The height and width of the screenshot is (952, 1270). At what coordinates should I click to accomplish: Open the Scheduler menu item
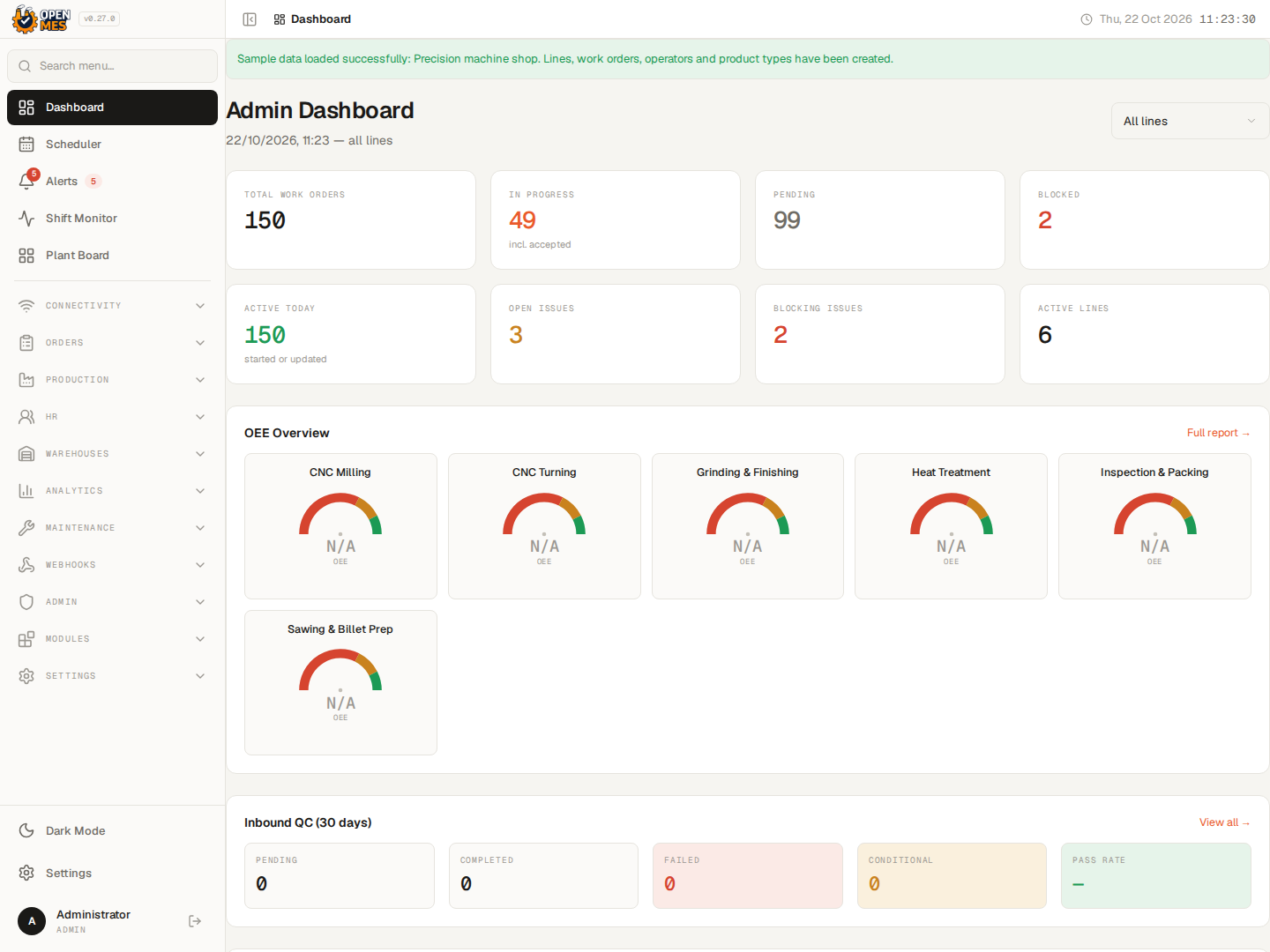coord(112,144)
